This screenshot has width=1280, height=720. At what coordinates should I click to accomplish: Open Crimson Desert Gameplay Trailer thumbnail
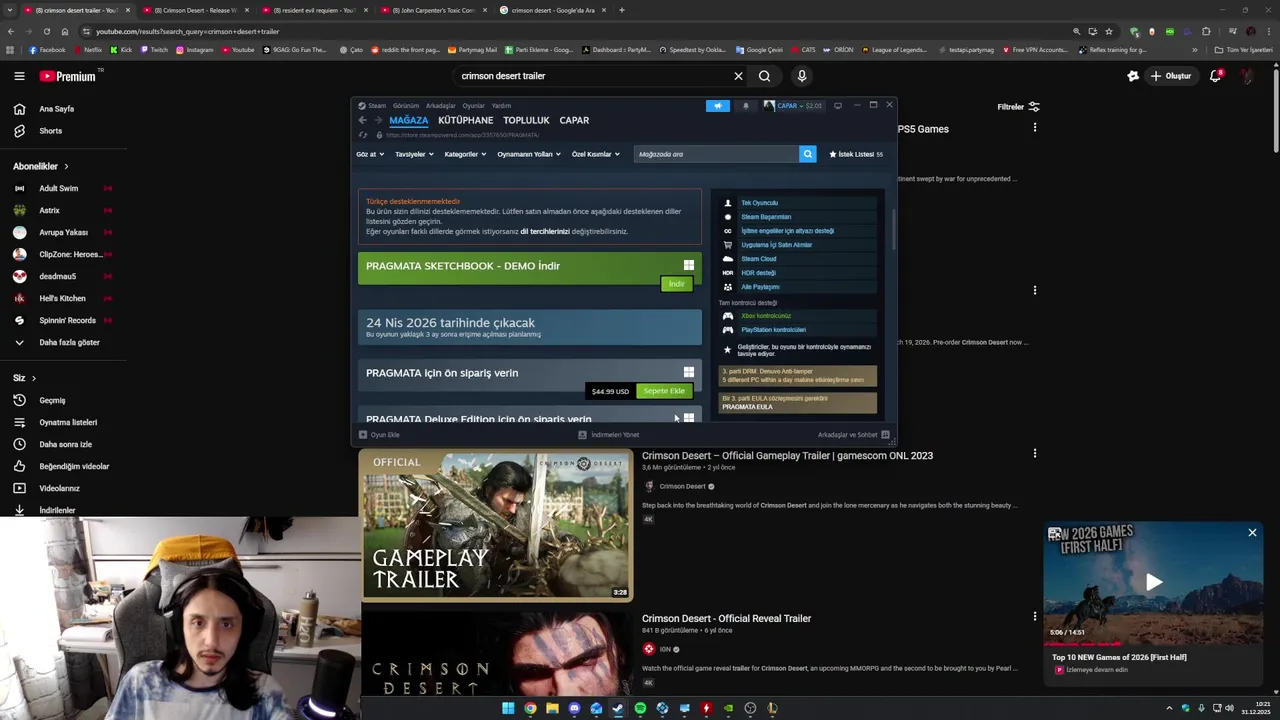496,525
